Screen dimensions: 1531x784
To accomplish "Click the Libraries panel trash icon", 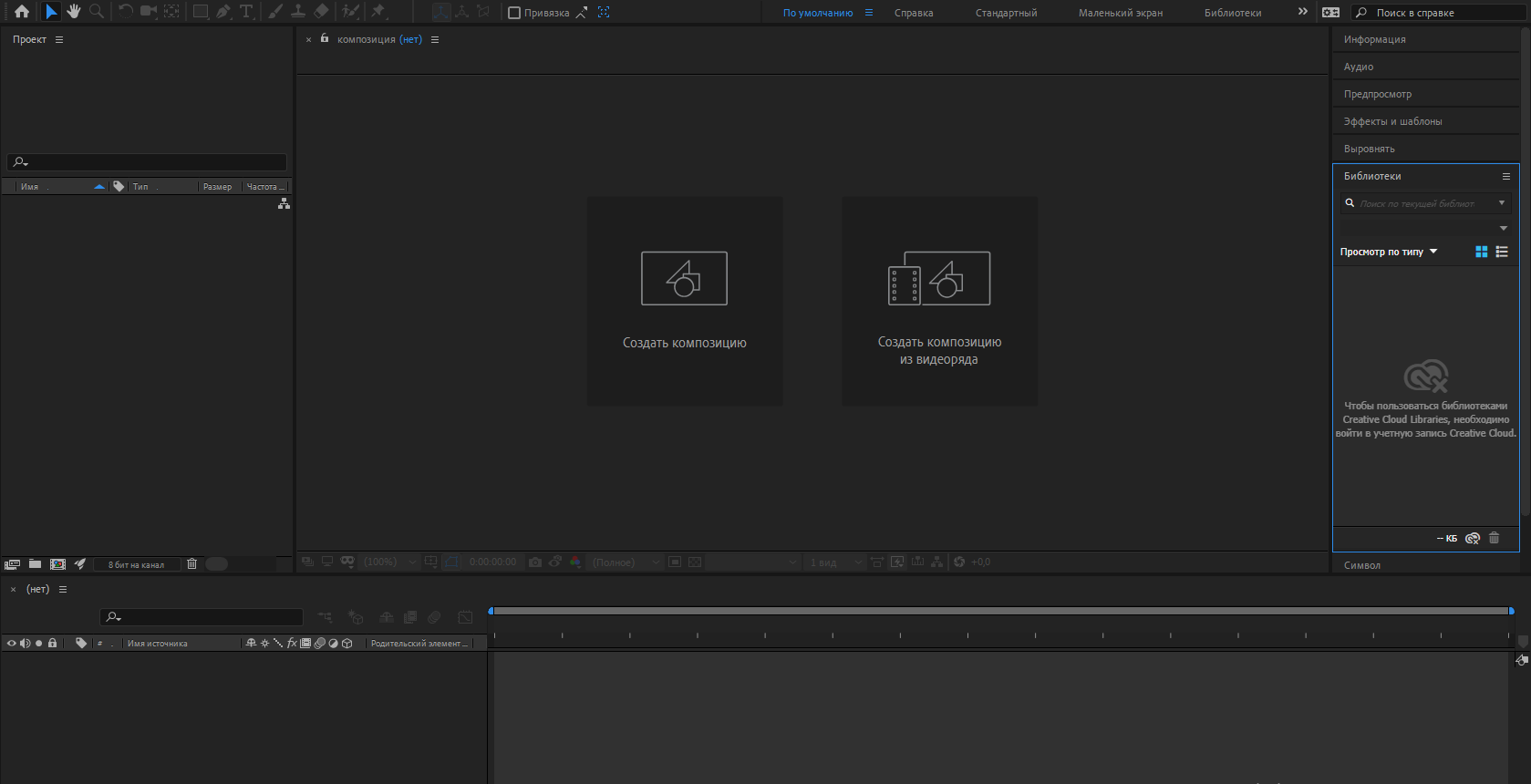I will tap(1494, 538).
